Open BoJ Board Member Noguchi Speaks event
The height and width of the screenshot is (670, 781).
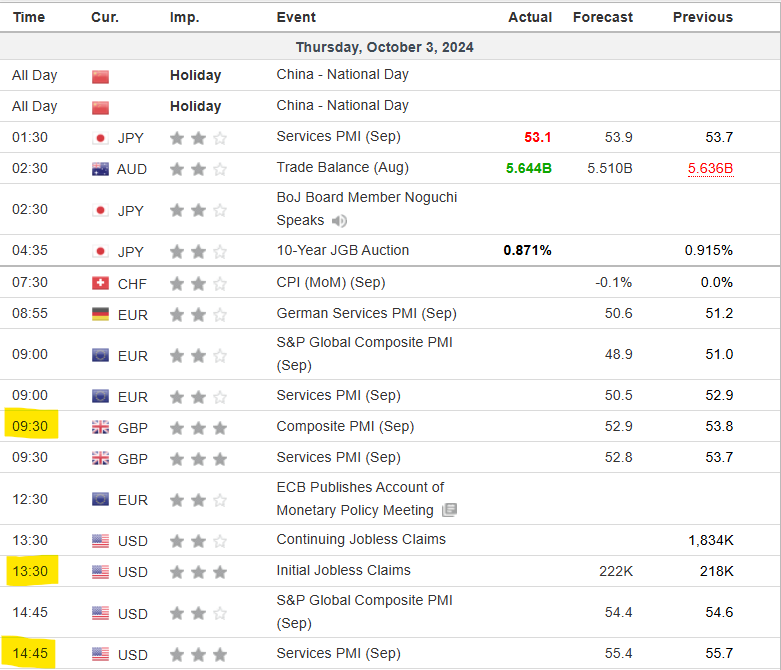pyautogui.click(x=366, y=198)
